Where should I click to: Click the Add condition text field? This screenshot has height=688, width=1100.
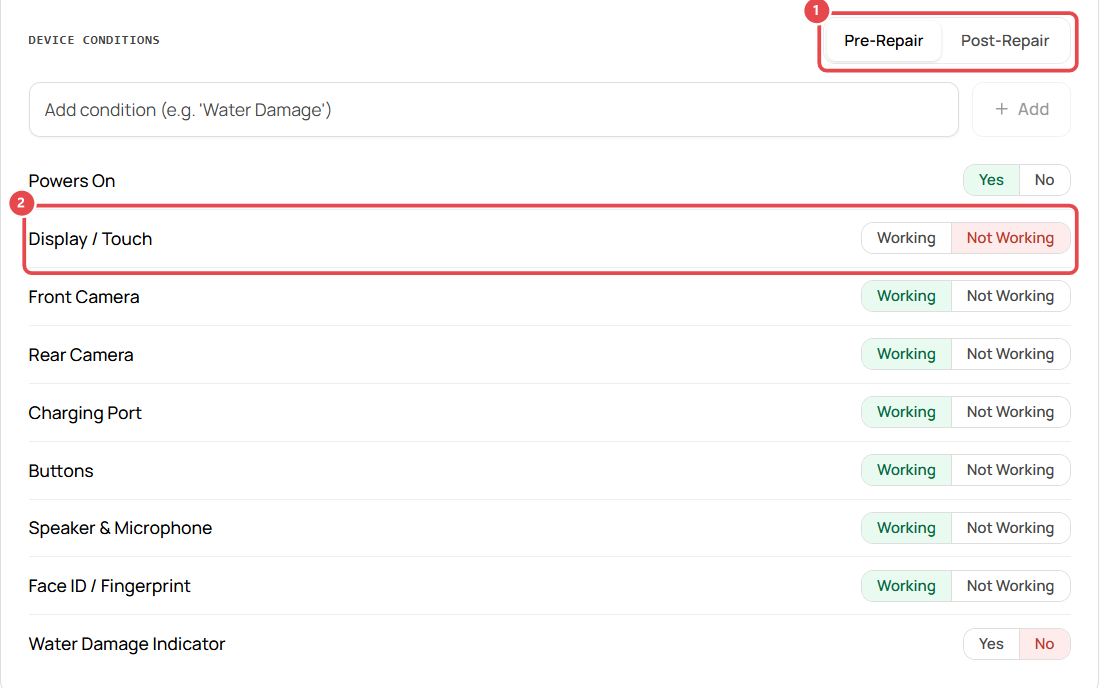click(x=493, y=109)
